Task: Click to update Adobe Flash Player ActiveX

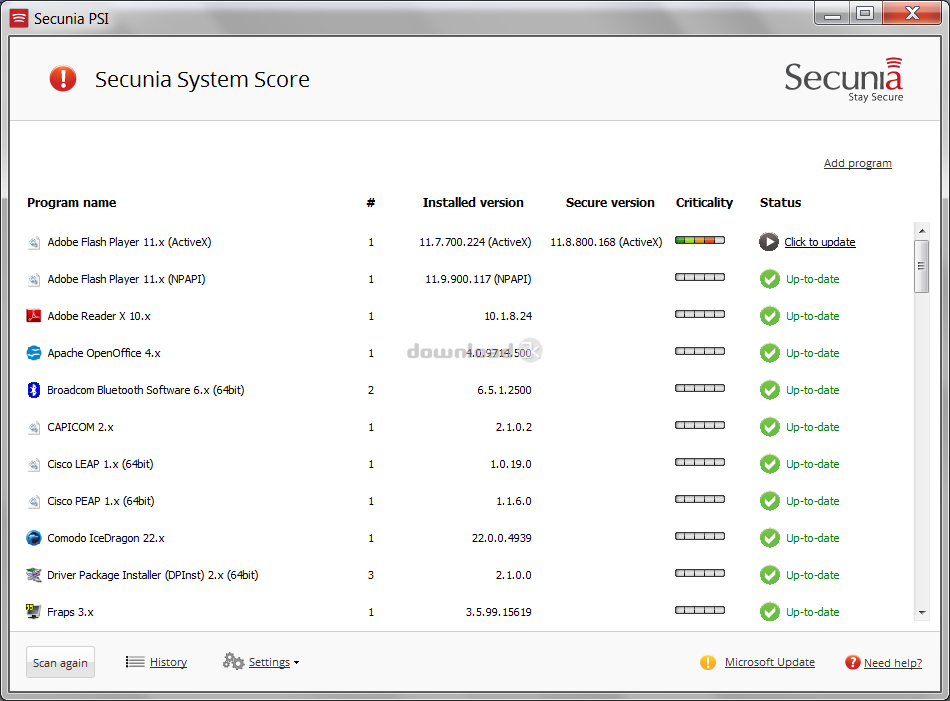Action: pyautogui.click(x=819, y=242)
